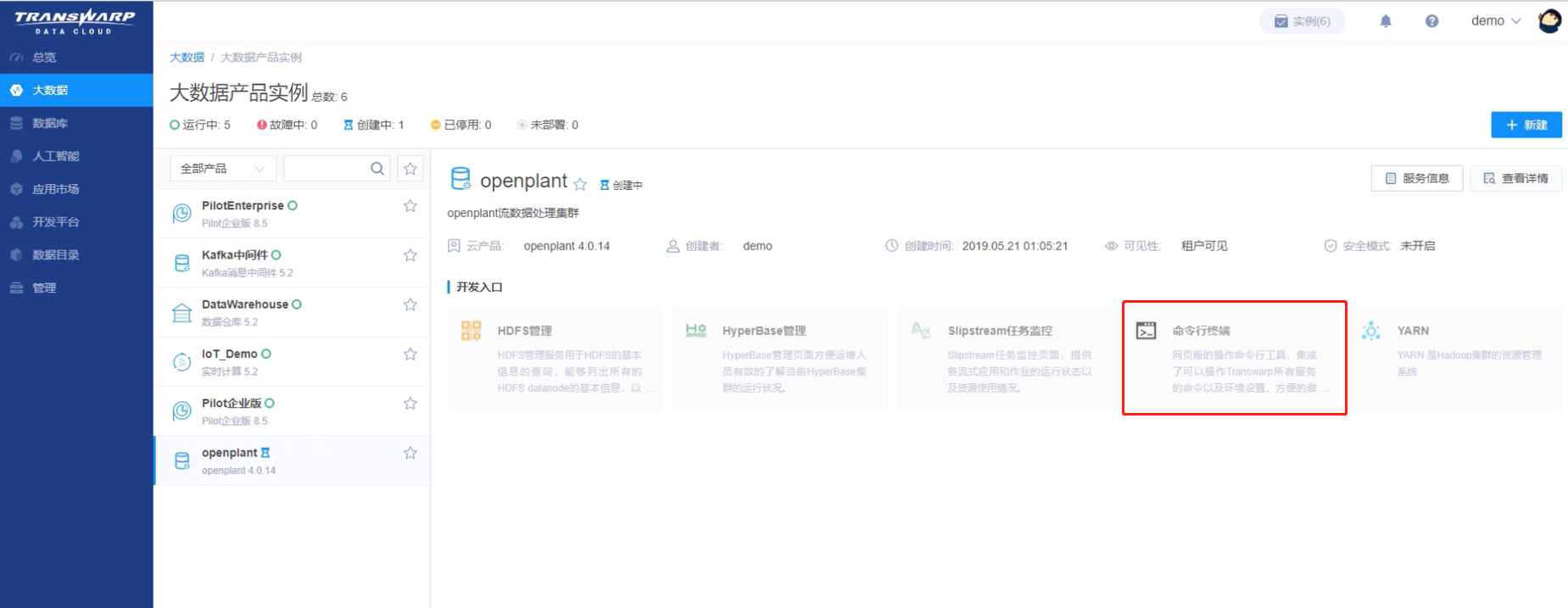Select the DataWarehouse instance
The height and width of the screenshot is (608, 1568).
click(x=293, y=312)
